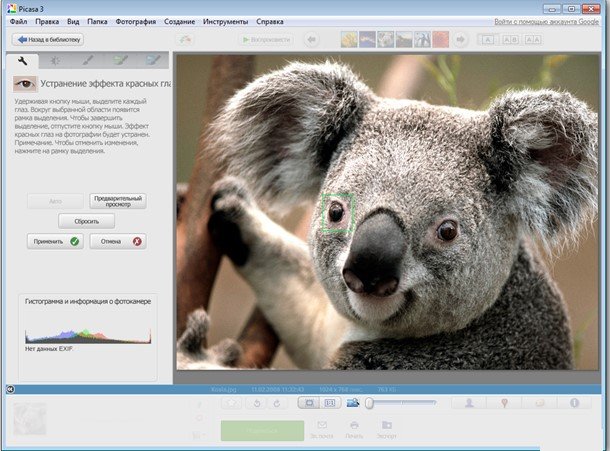Choose single image view A
The height and width of the screenshot is (451, 610).
(x=488, y=40)
